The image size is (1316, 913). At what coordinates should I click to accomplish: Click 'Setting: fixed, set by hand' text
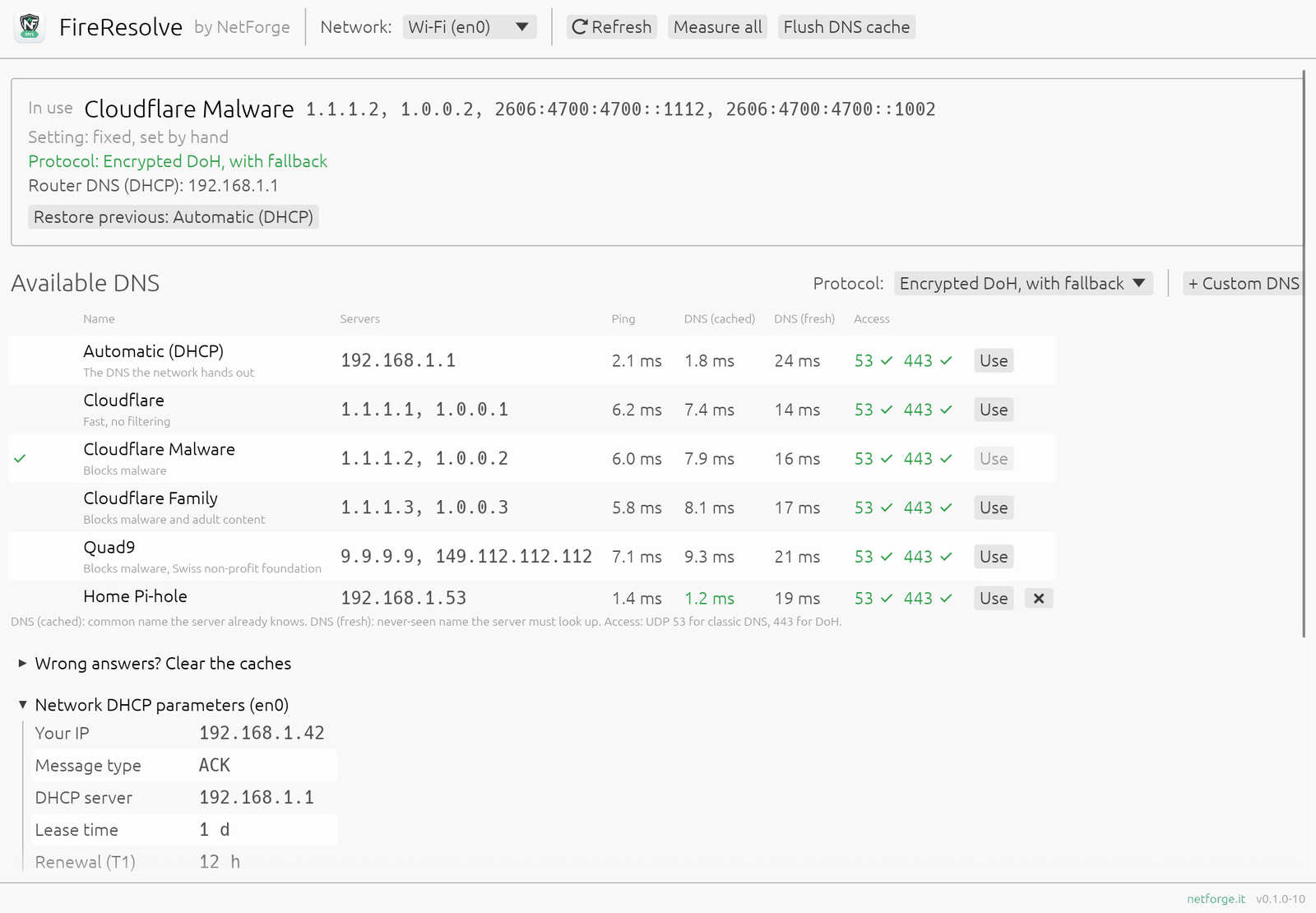pyautogui.click(x=128, y=137)
